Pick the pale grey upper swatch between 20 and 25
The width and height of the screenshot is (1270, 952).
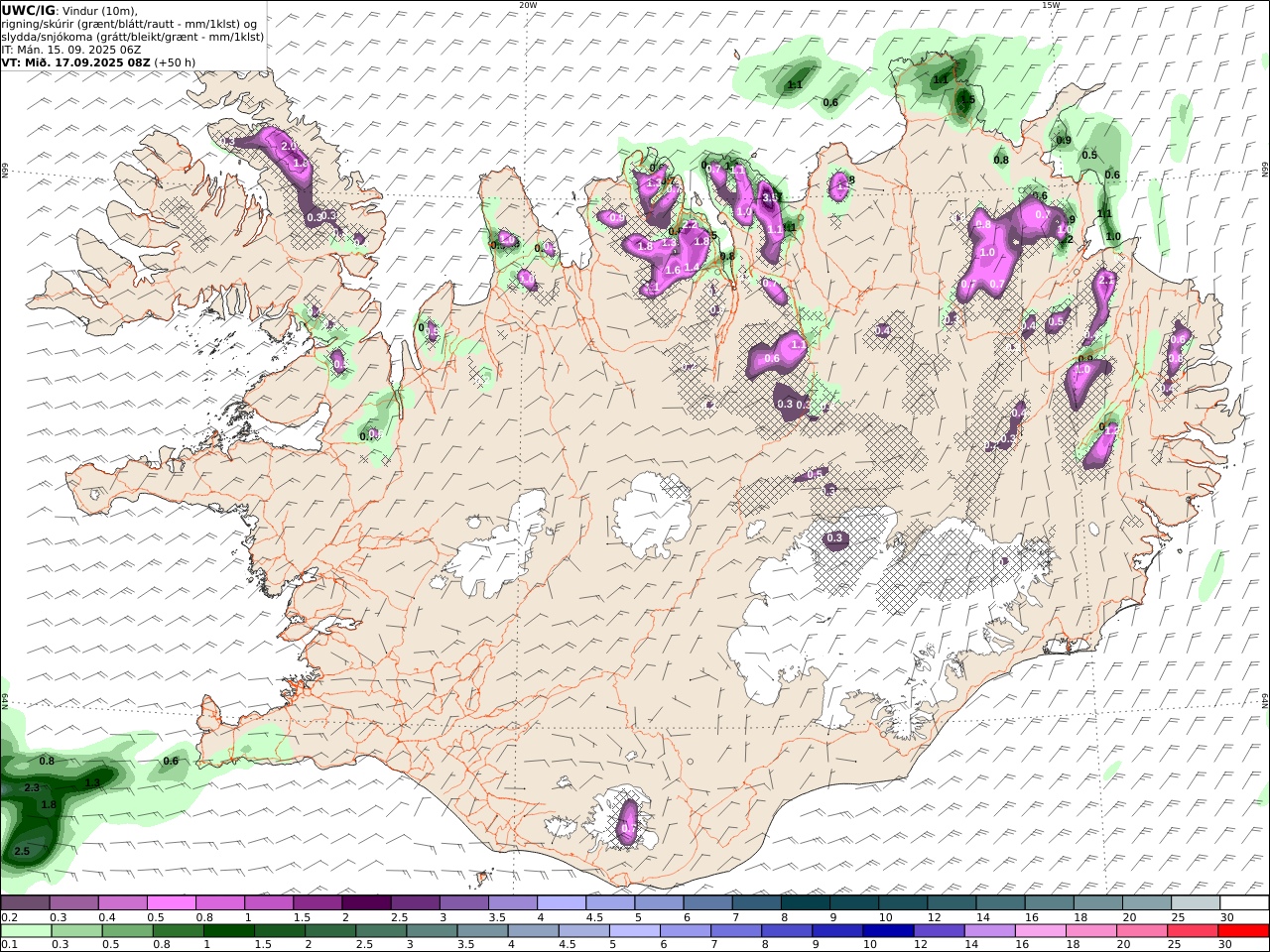pos(1146,902)
